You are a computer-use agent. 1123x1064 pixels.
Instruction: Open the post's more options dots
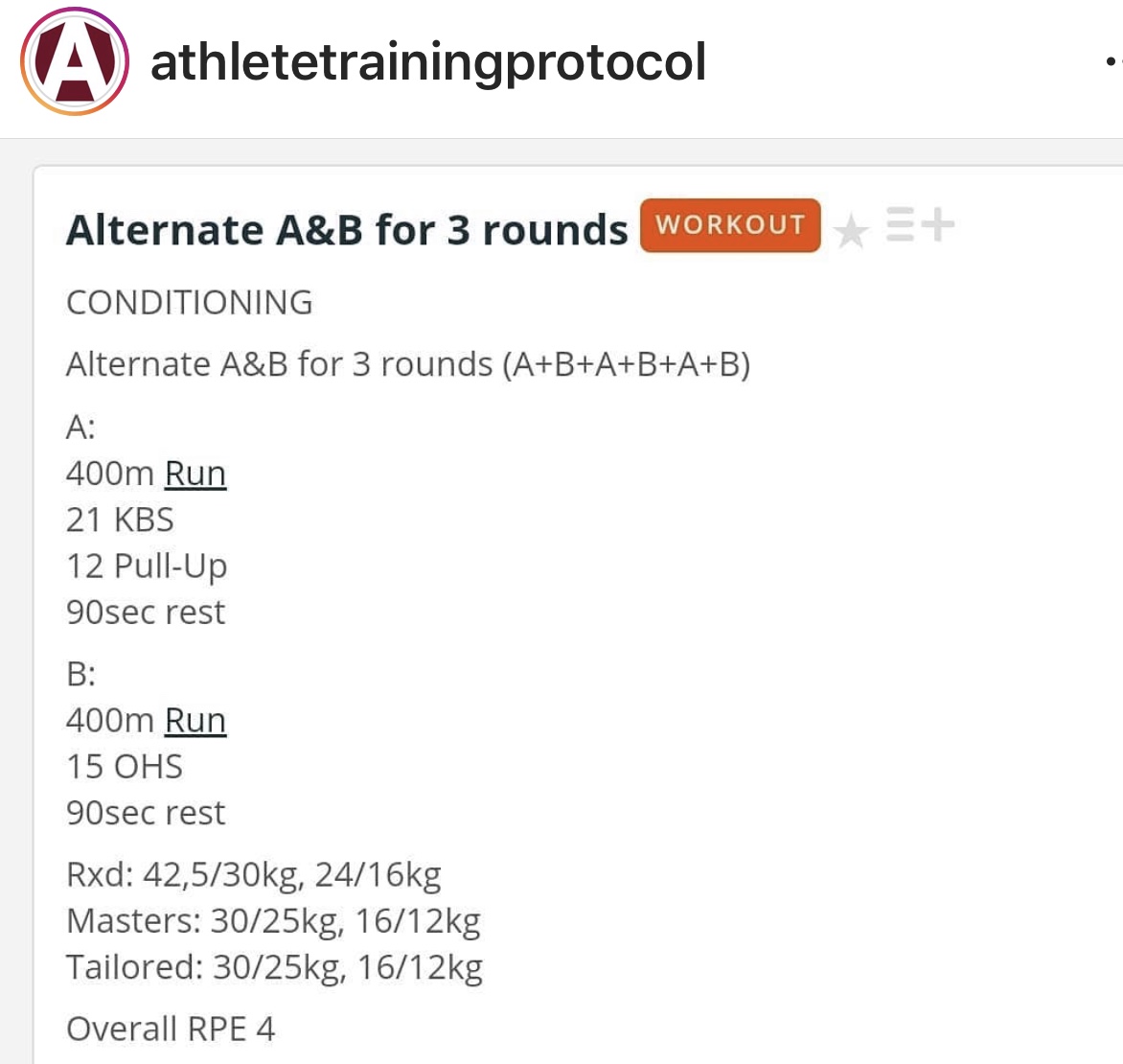coord(1112,61)
